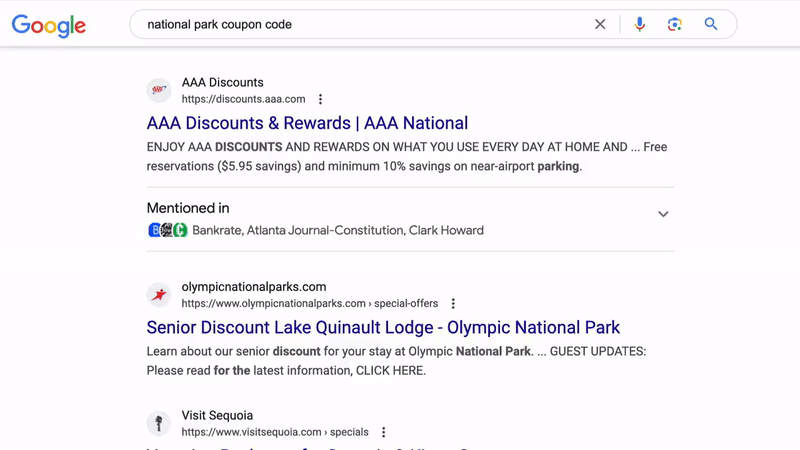Open Google Lens image search
The height and width of the screenshot is (450, 800).
675,24
